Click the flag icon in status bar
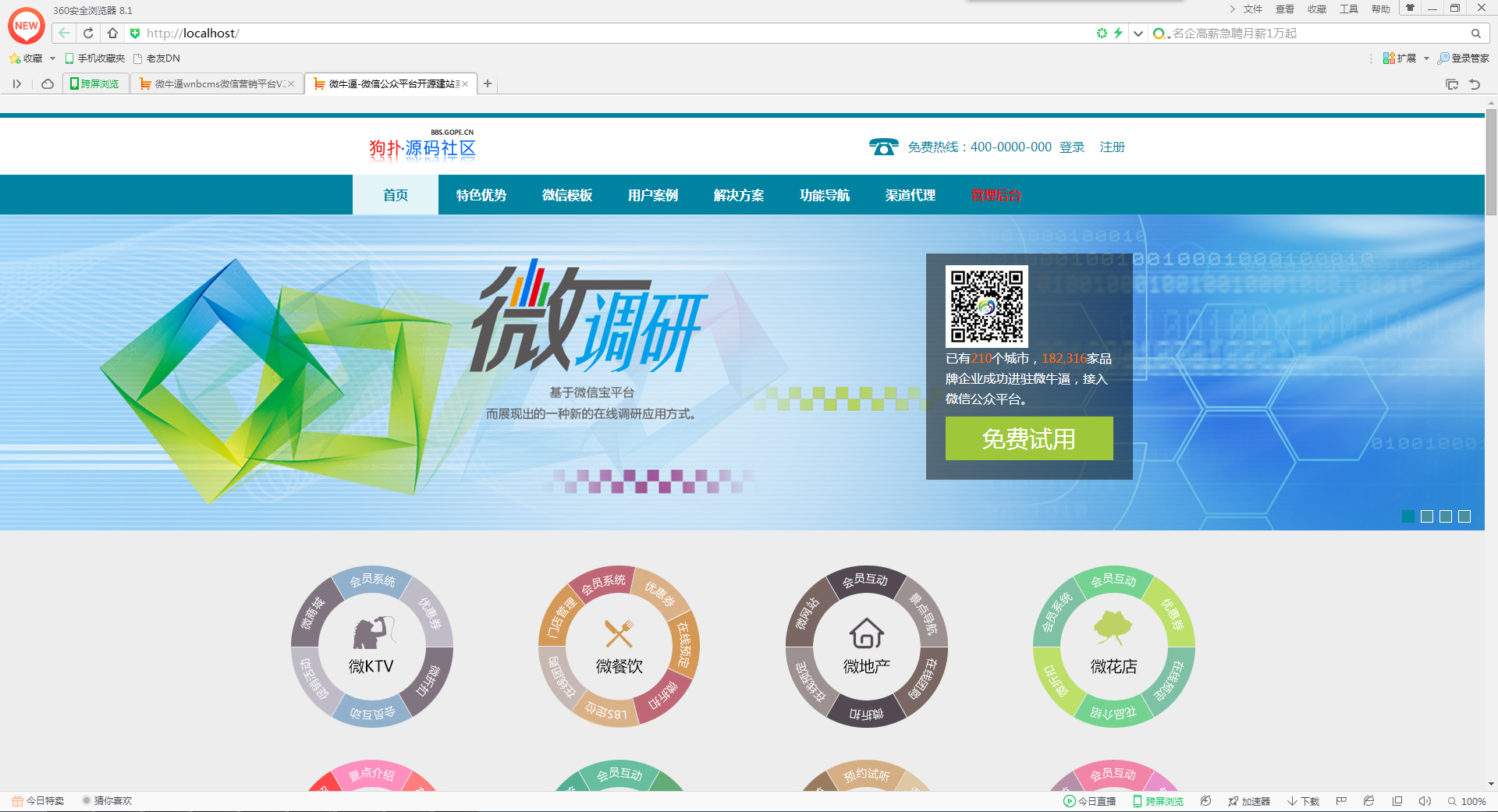 click(1341, 801)
